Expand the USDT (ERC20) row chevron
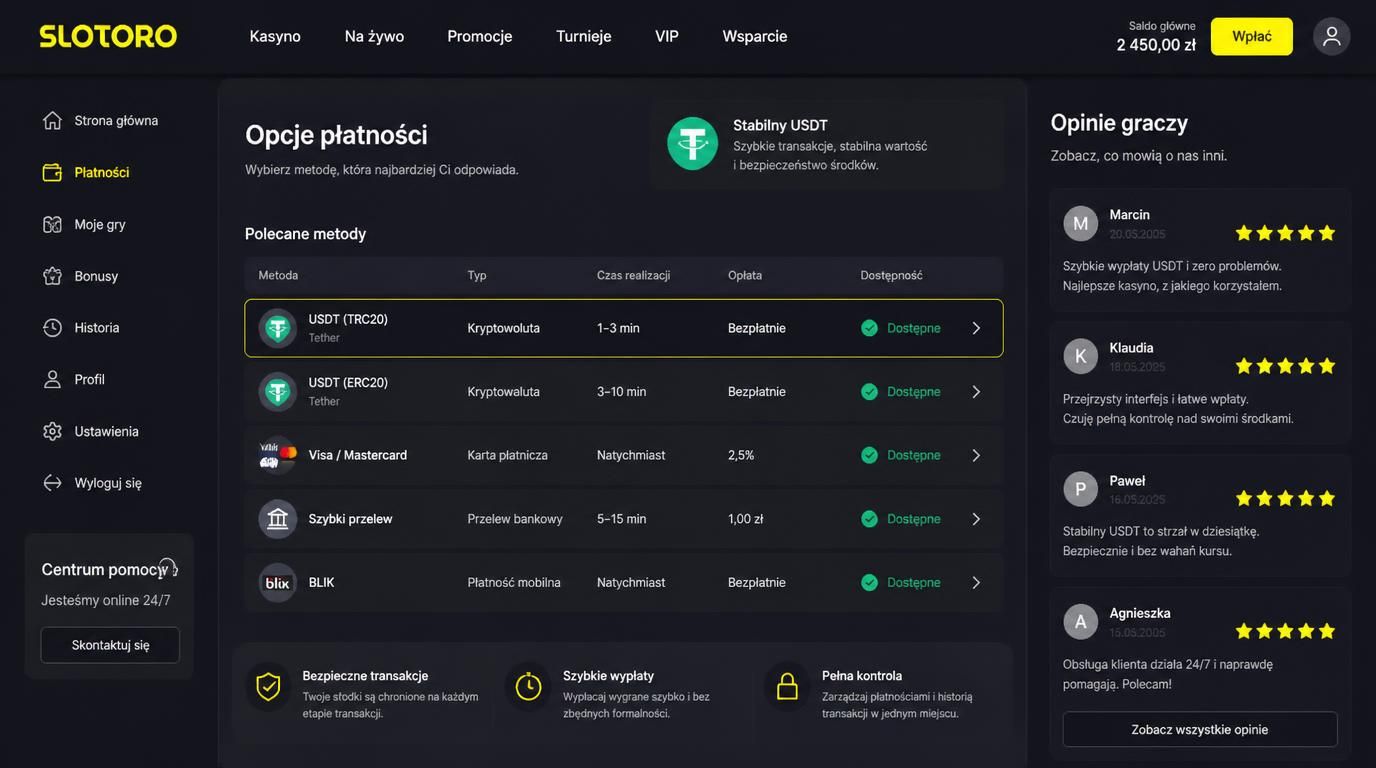This screenshot has width=1376, height=768. point(977,392)
